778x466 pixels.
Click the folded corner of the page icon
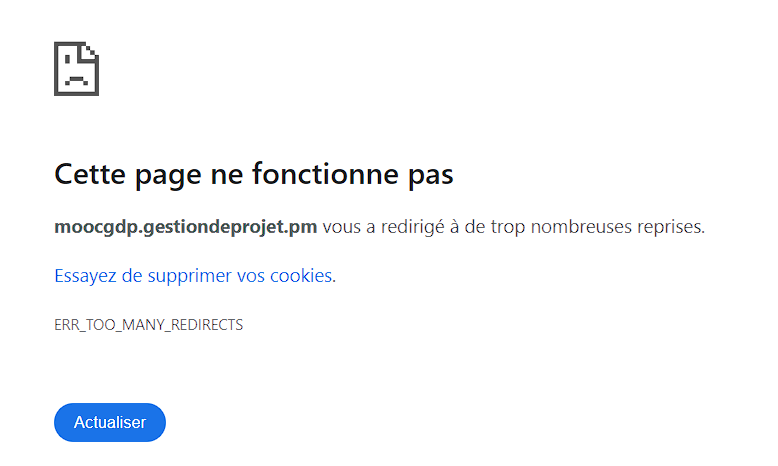click(x=91, y=50)
